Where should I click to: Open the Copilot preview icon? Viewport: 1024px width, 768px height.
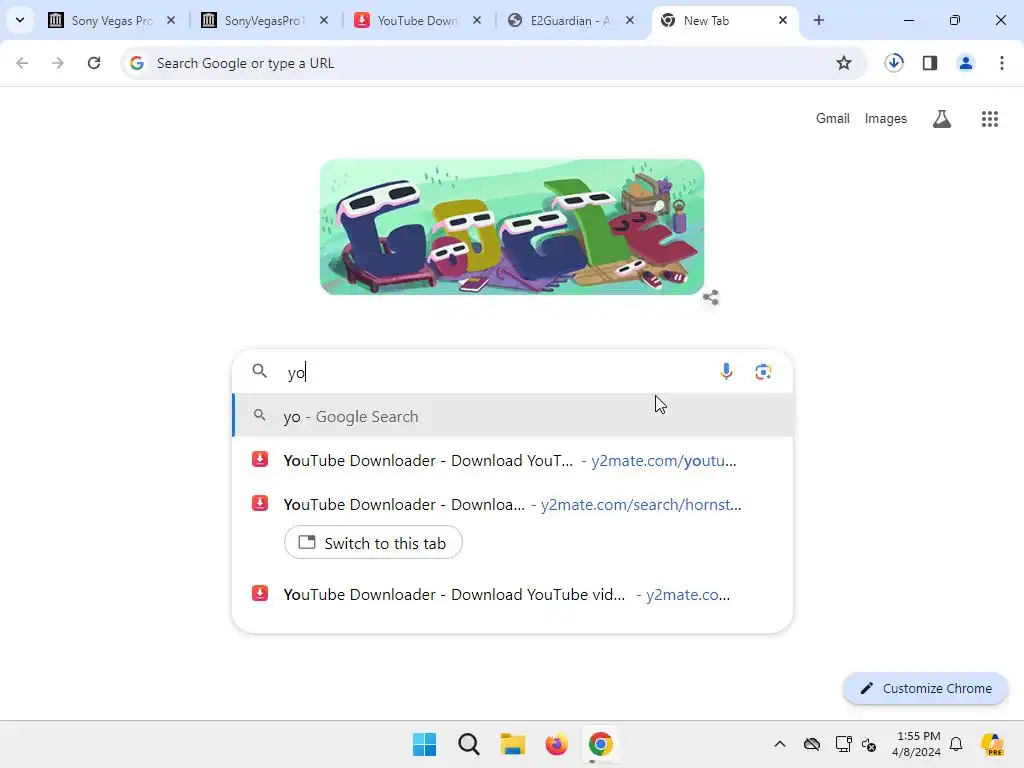992,744
